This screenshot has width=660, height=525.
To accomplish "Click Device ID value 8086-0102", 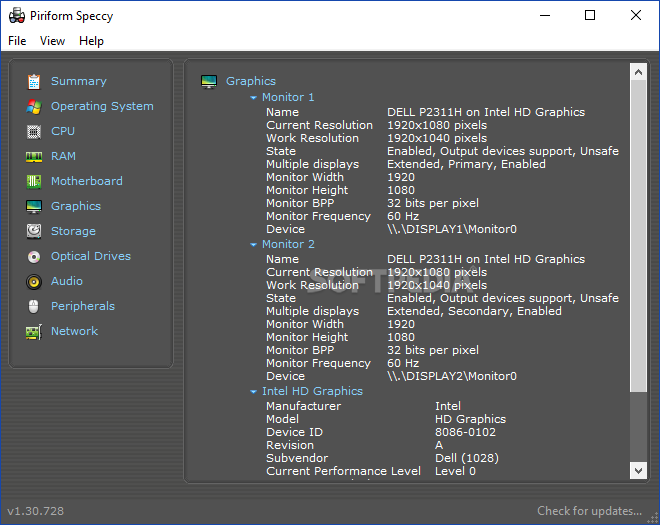I will point(465,432).
